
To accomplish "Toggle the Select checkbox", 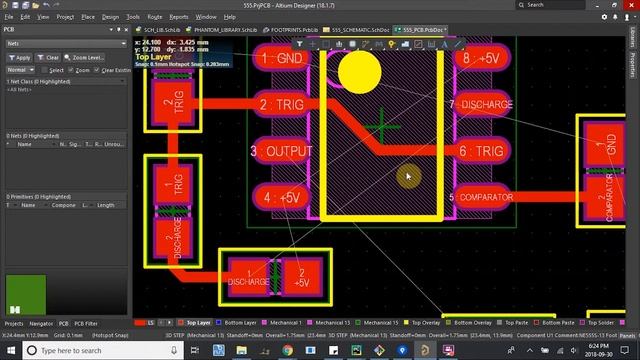I will (44, 70).
